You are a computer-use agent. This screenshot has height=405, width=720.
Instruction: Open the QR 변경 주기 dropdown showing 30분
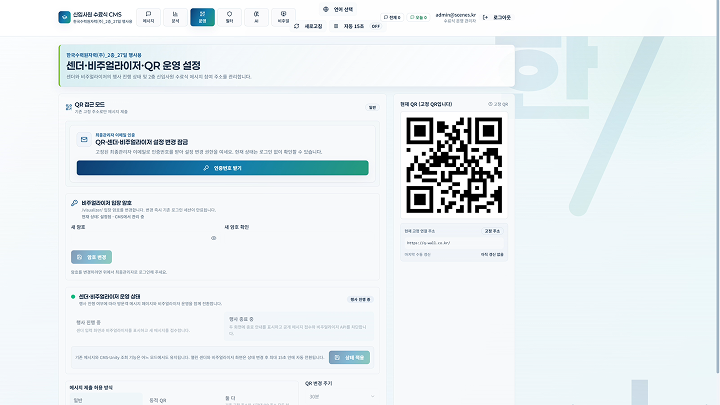[x=342, y=396]
